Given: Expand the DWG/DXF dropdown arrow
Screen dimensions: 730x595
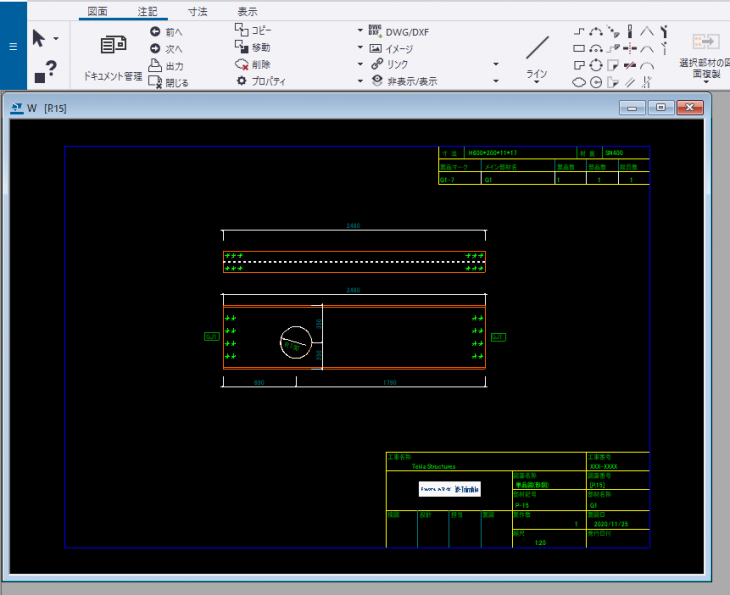Looking at the screenshot, I should coord(360,31).
